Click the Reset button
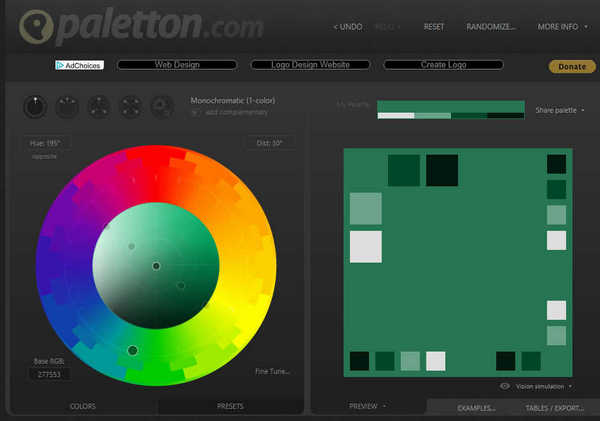This screenshot has width=600, height=421. click(434, 27)
